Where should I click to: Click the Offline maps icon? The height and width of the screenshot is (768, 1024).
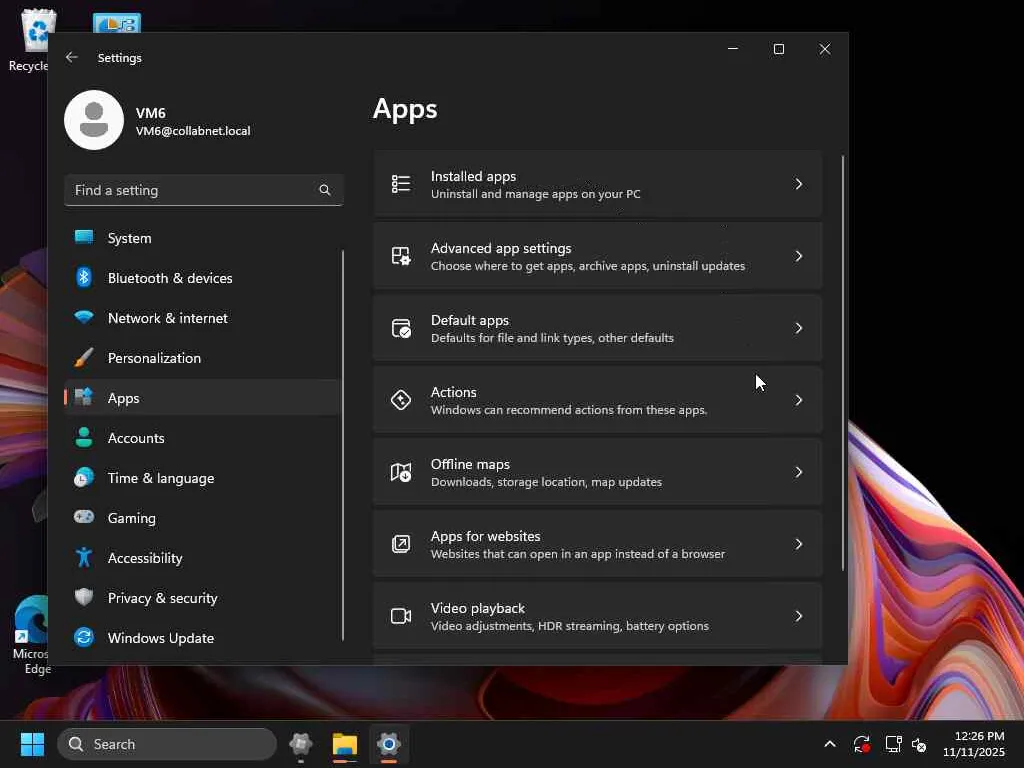point(401,472)
